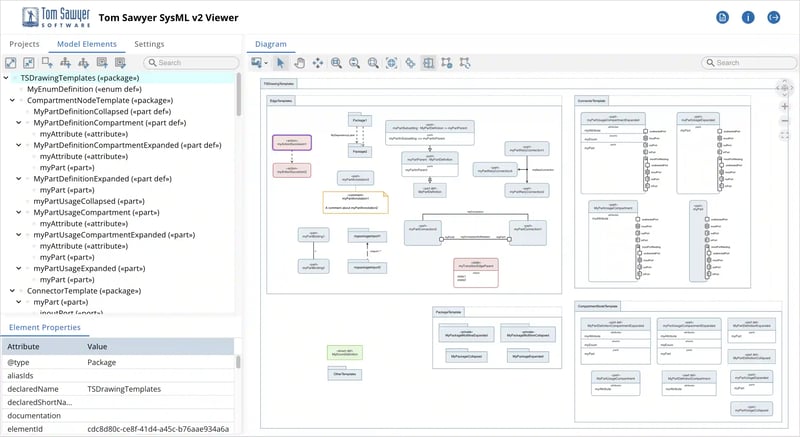Click the global layout icon
Screen dimensions: 800x437
pyautogui.click(x=465, y=63)
